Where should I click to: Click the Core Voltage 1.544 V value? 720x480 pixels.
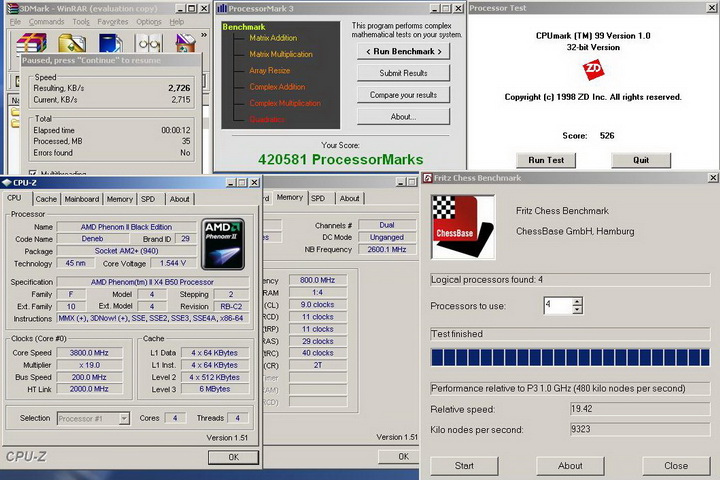click(x=173, y=263)
